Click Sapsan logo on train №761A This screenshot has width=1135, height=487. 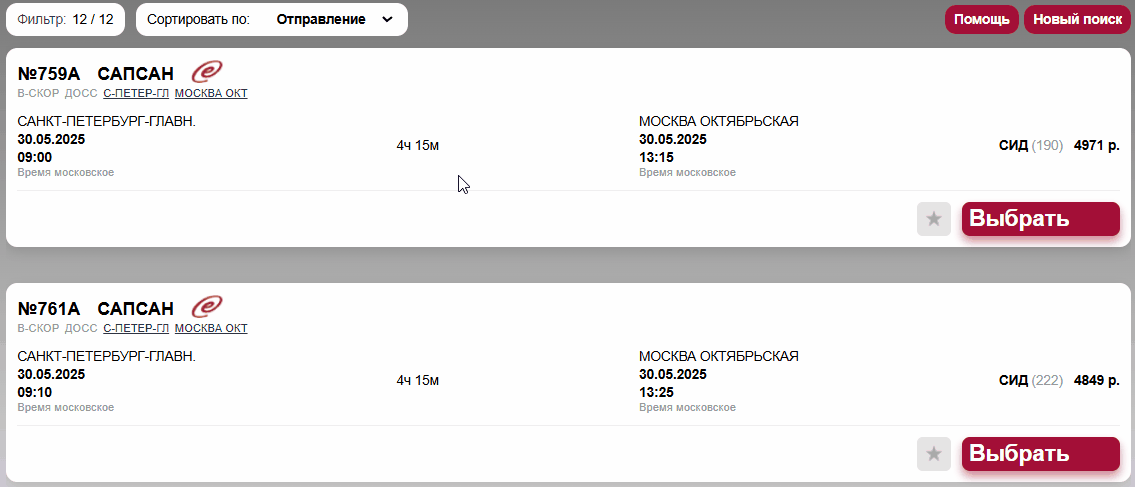tap(206, 307)
